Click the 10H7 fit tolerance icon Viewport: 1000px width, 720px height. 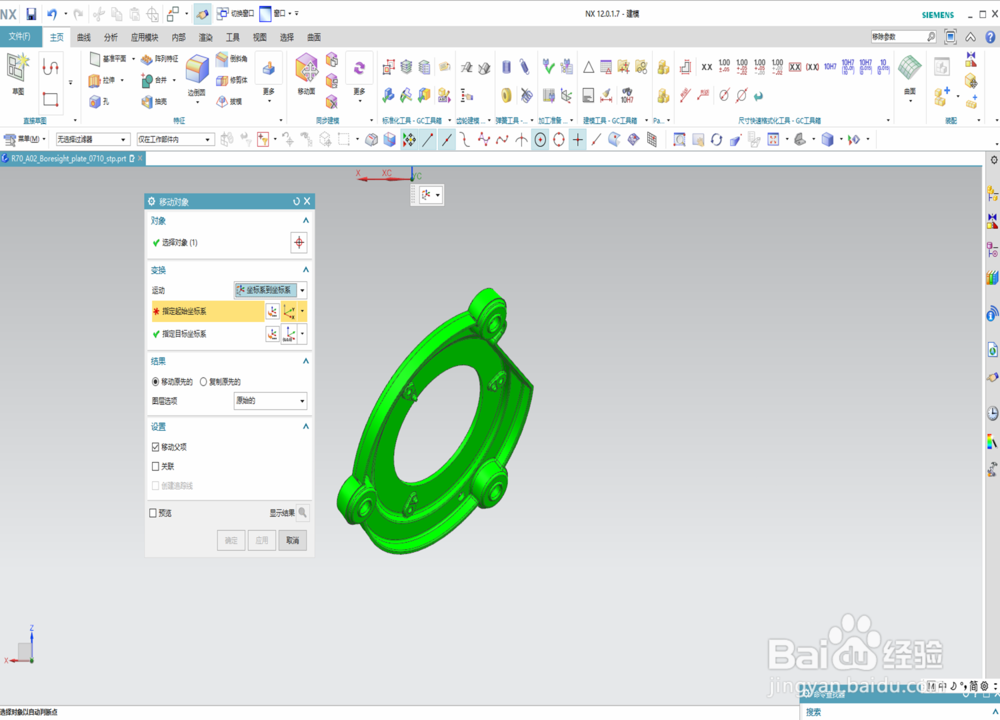pos(830,66)
